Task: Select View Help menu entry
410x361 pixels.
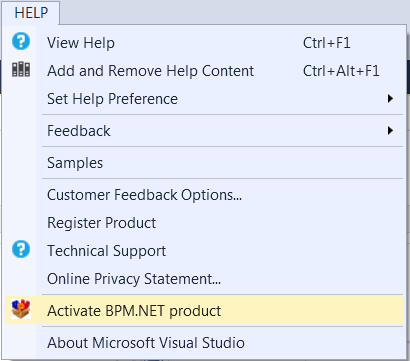Action: pyautogui.click(x=204, y=43)
